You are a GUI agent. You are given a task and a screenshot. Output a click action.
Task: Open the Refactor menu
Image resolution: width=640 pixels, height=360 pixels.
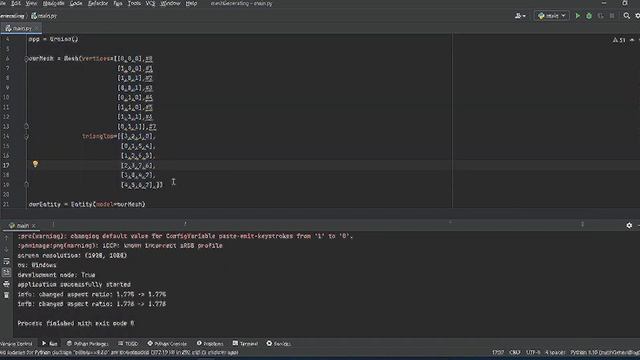[x=98, y=3]
